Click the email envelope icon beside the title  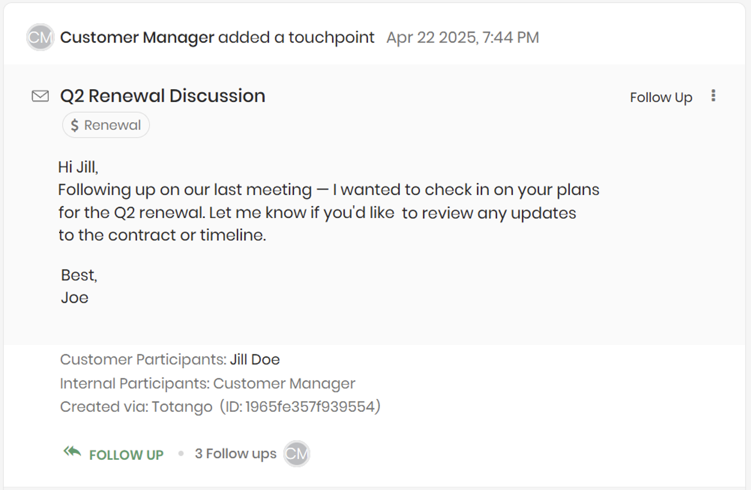tap(40, 96)
